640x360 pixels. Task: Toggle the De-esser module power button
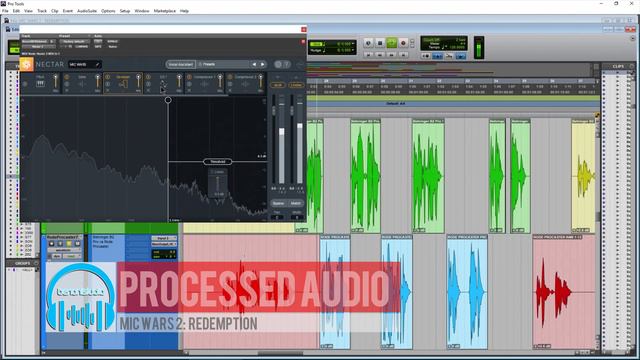pos(108,77)
